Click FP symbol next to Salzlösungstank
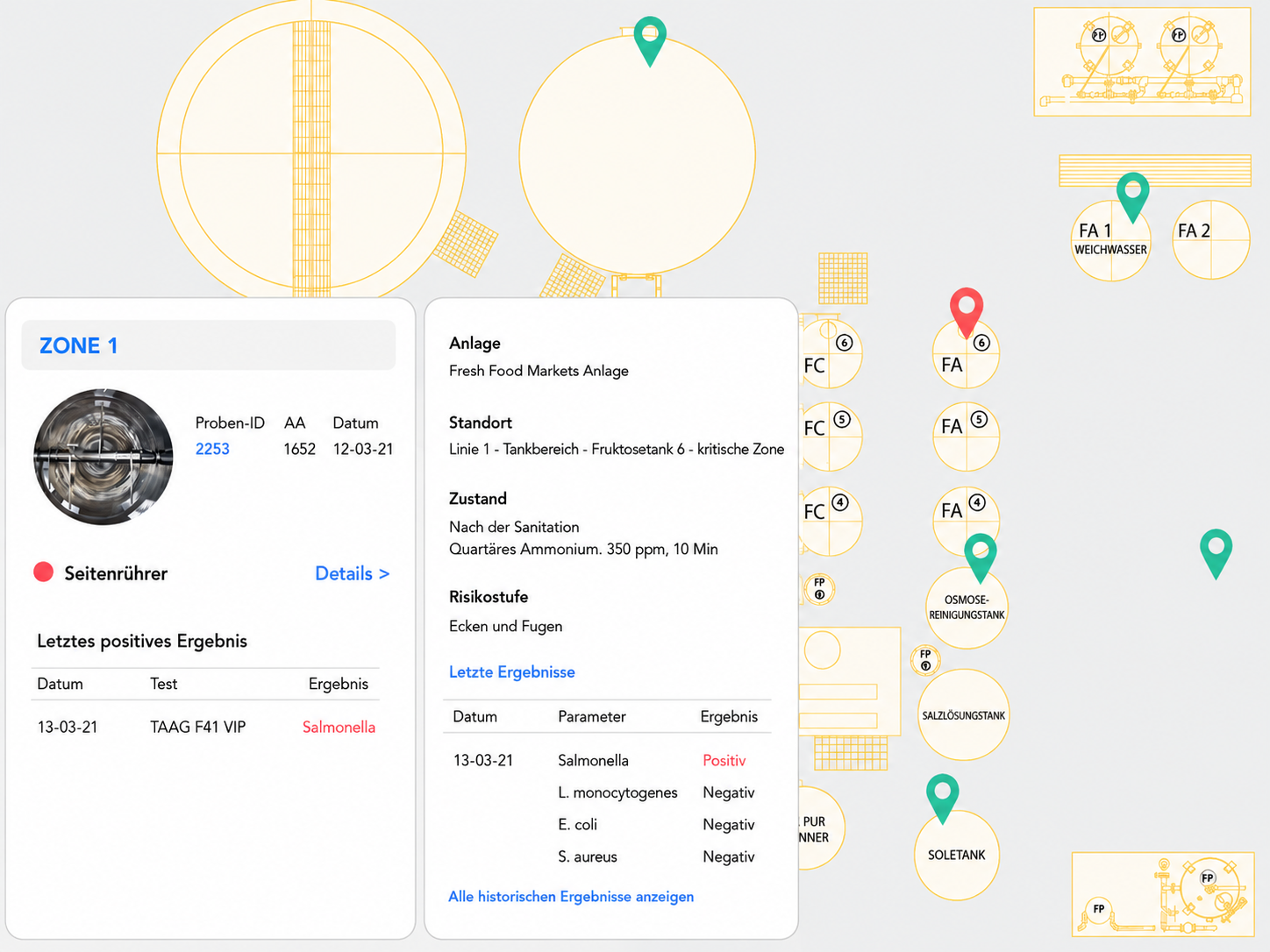The width and height of the screenshot is (1270, 952). click(x=925, y=660)
